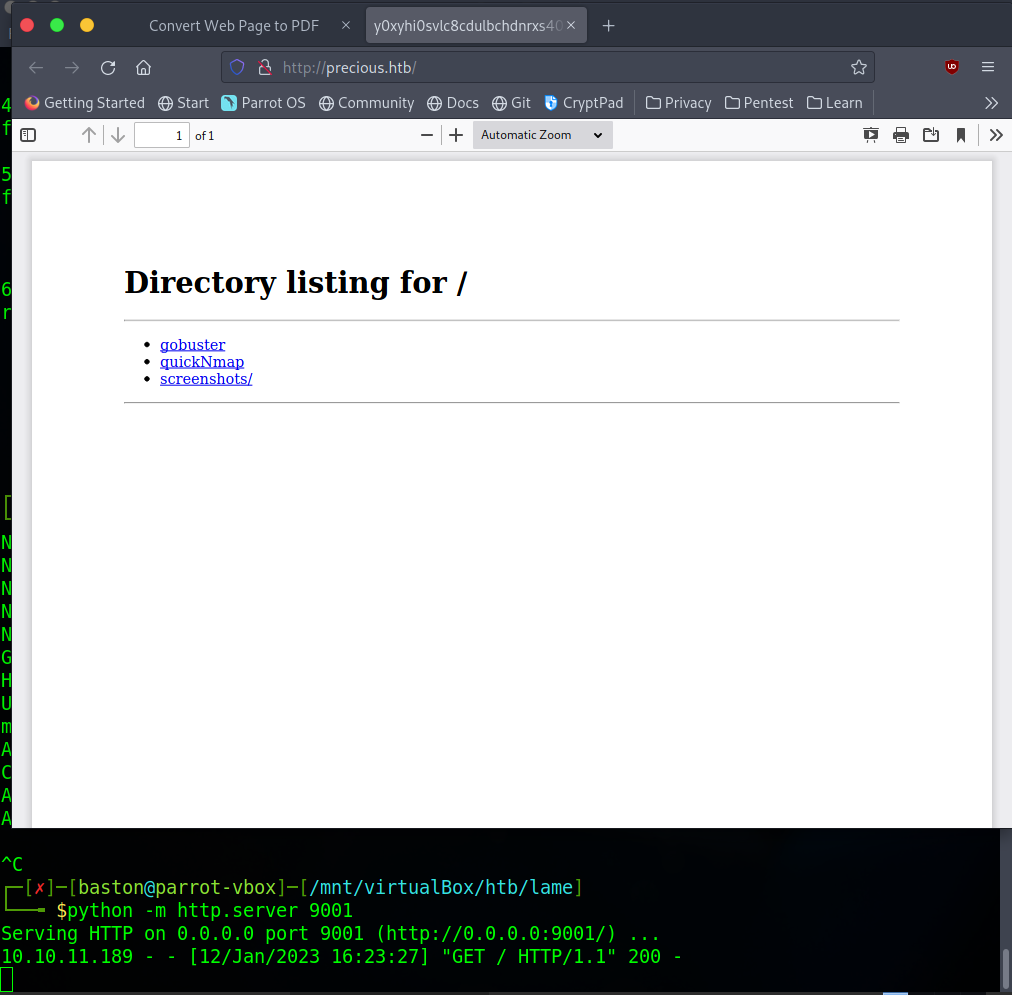This screenshot has width=1012, height=995.
Task: Open presentation mode for the PDF
Action: click(870, 134)
